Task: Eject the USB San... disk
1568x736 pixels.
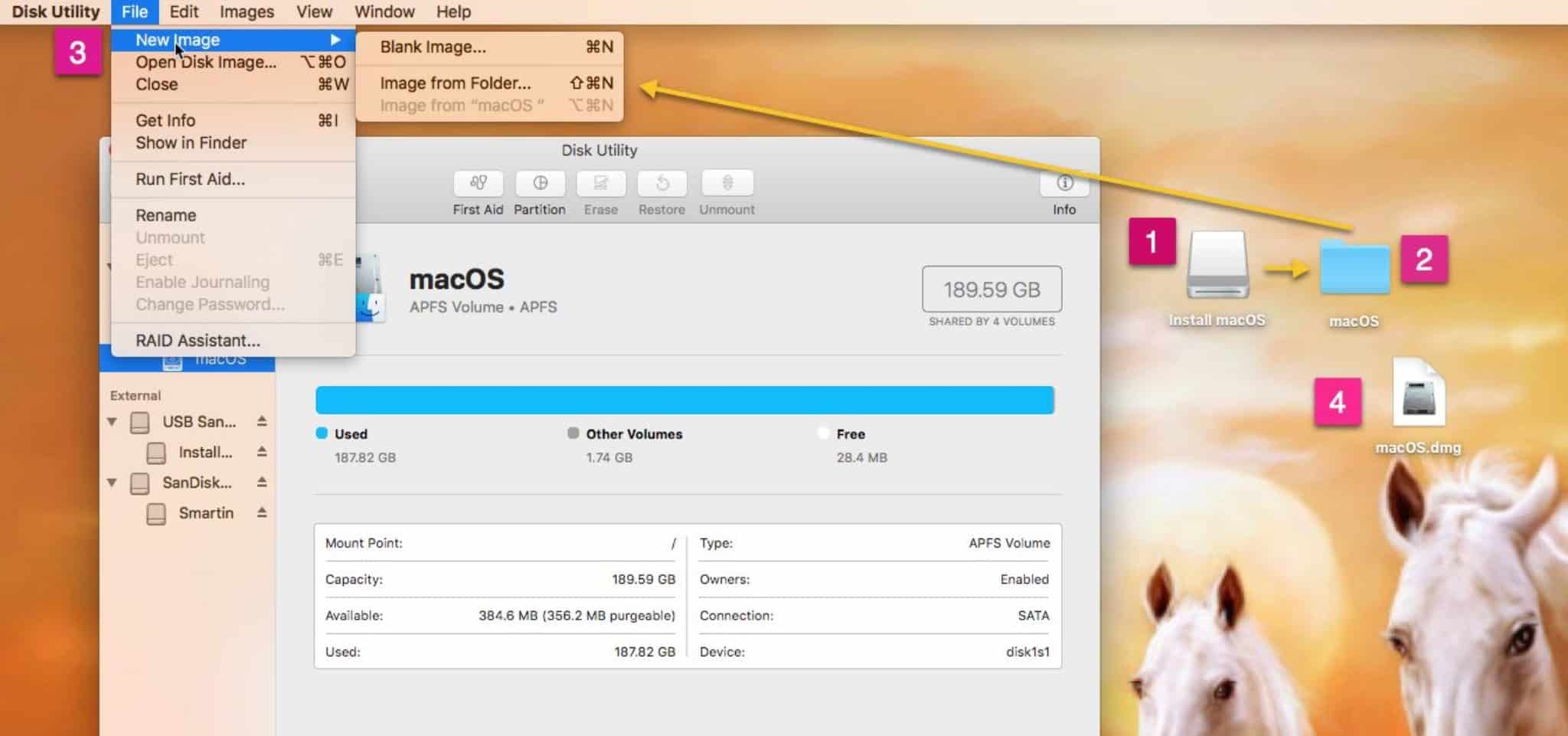Action: pyautogui.click(x=262, y=421)
